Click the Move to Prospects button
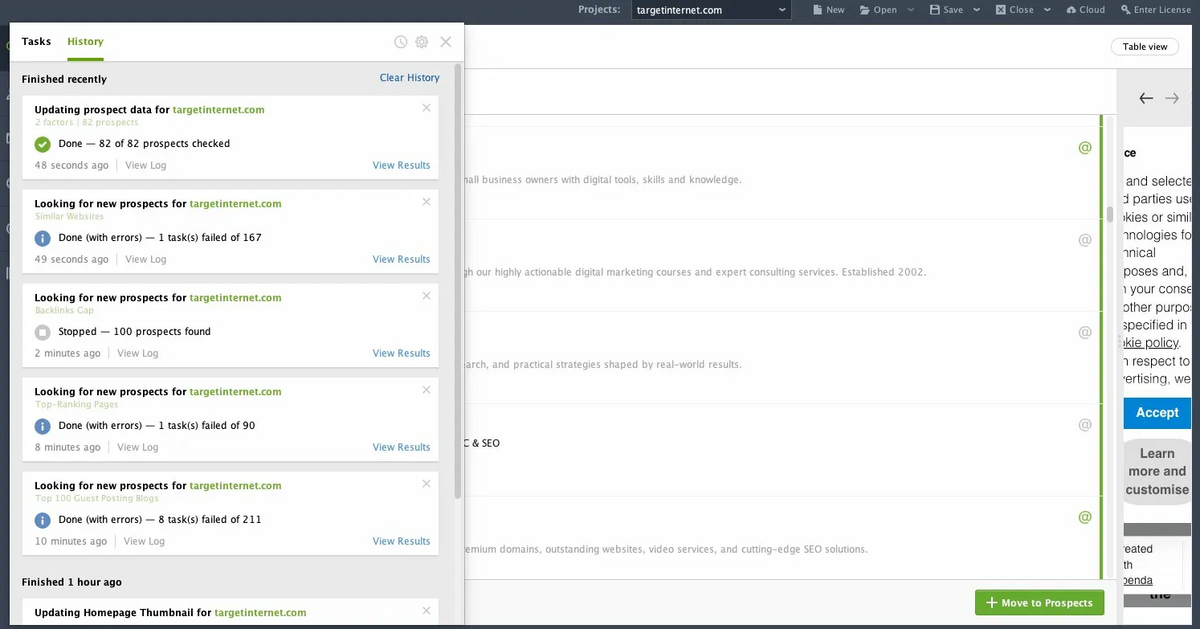The height and width of the screenshot is (629, 1200). 1040,603
